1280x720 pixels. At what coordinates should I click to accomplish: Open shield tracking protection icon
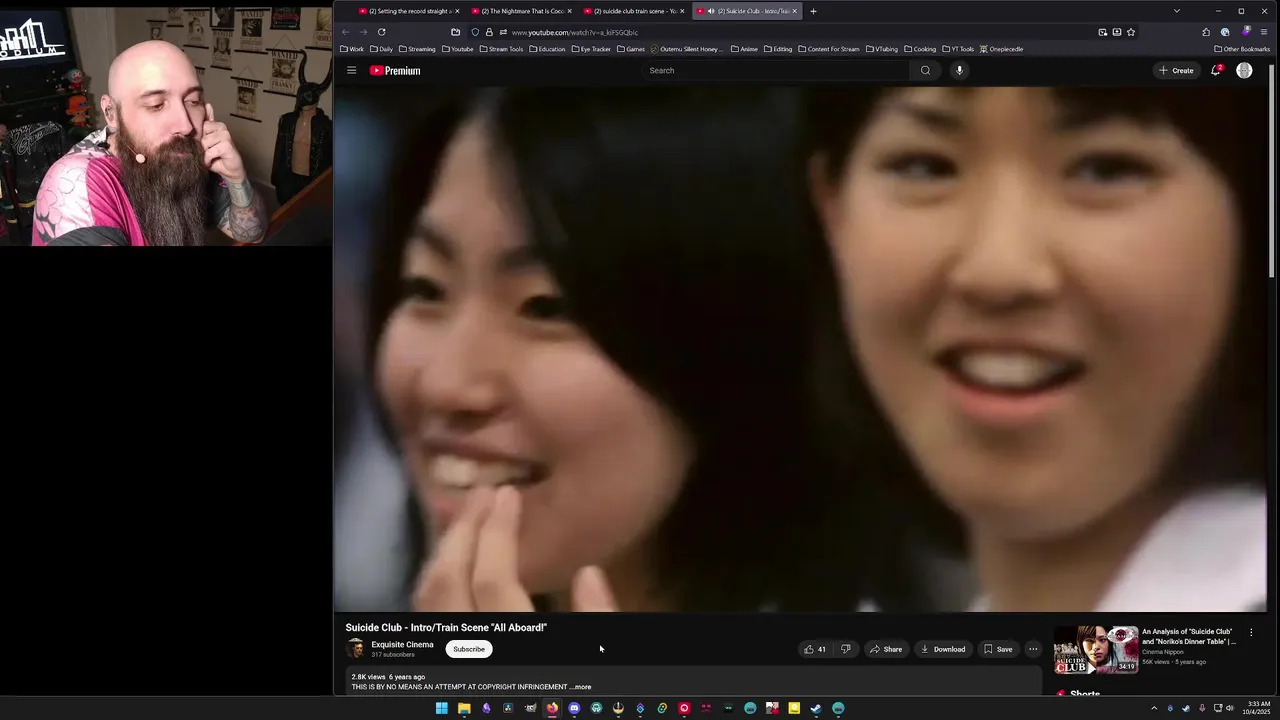475,32
